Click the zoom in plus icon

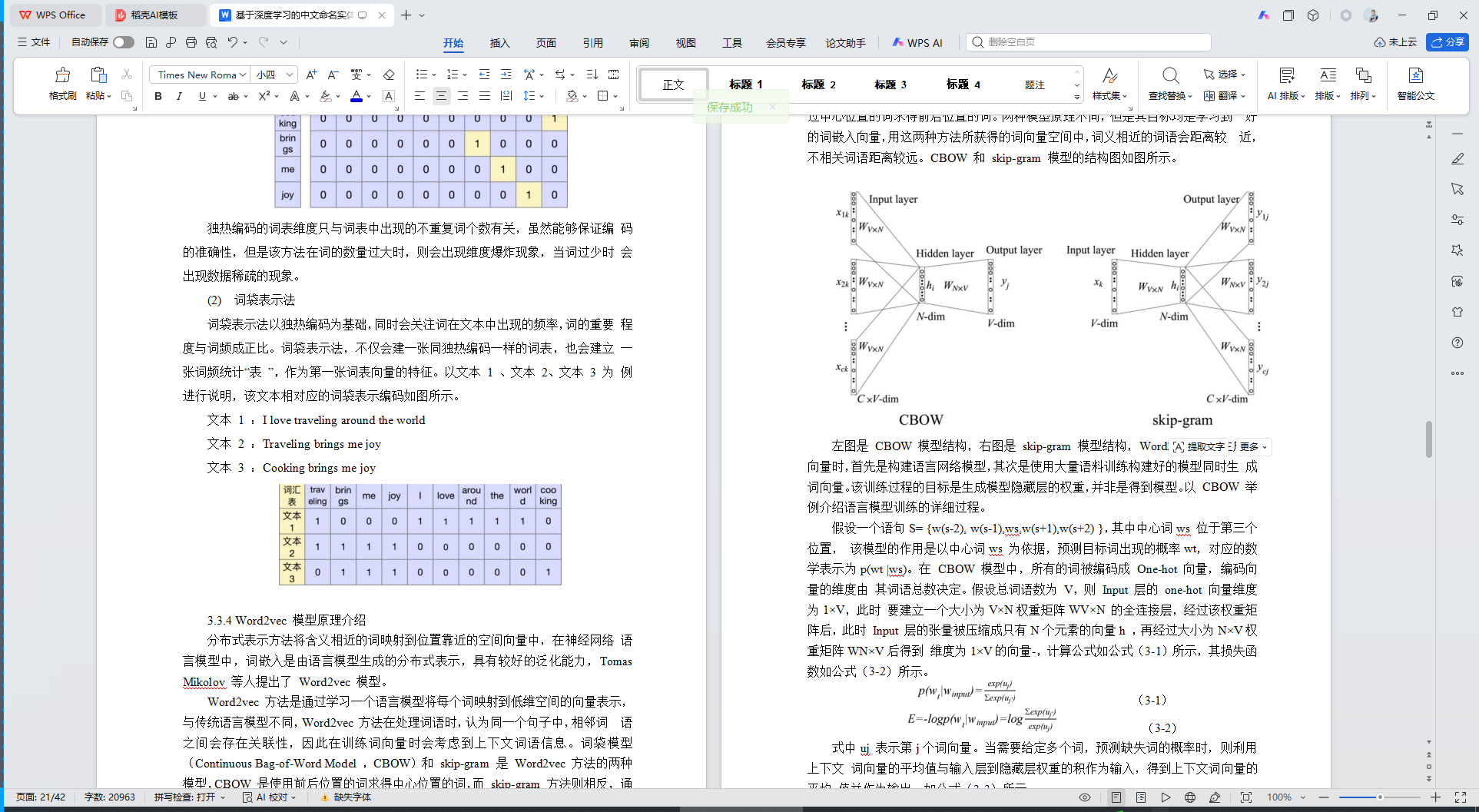pyautogui.click(x=1435, y=797)
